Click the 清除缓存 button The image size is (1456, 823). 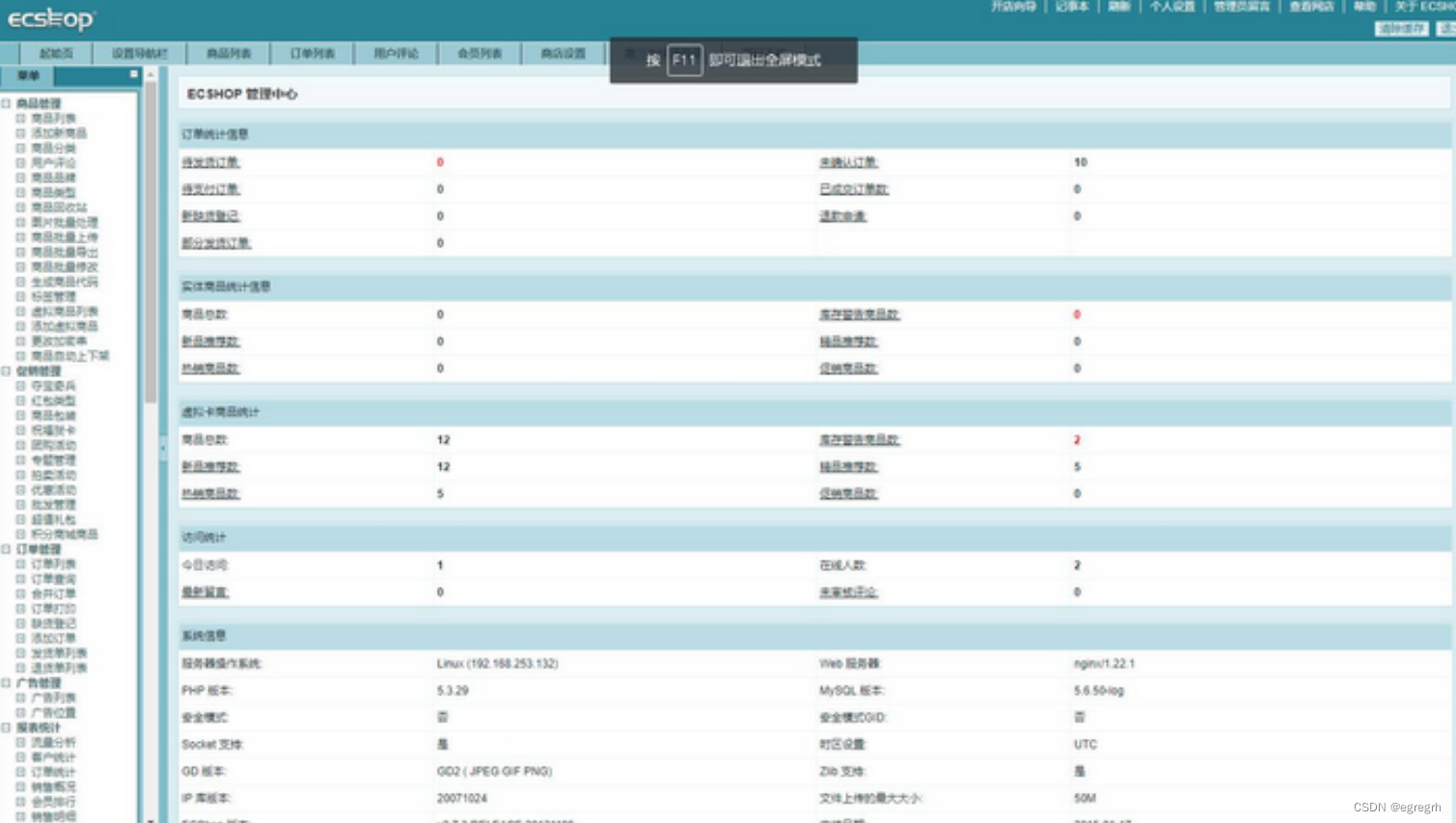click(x=1401, y=29)
